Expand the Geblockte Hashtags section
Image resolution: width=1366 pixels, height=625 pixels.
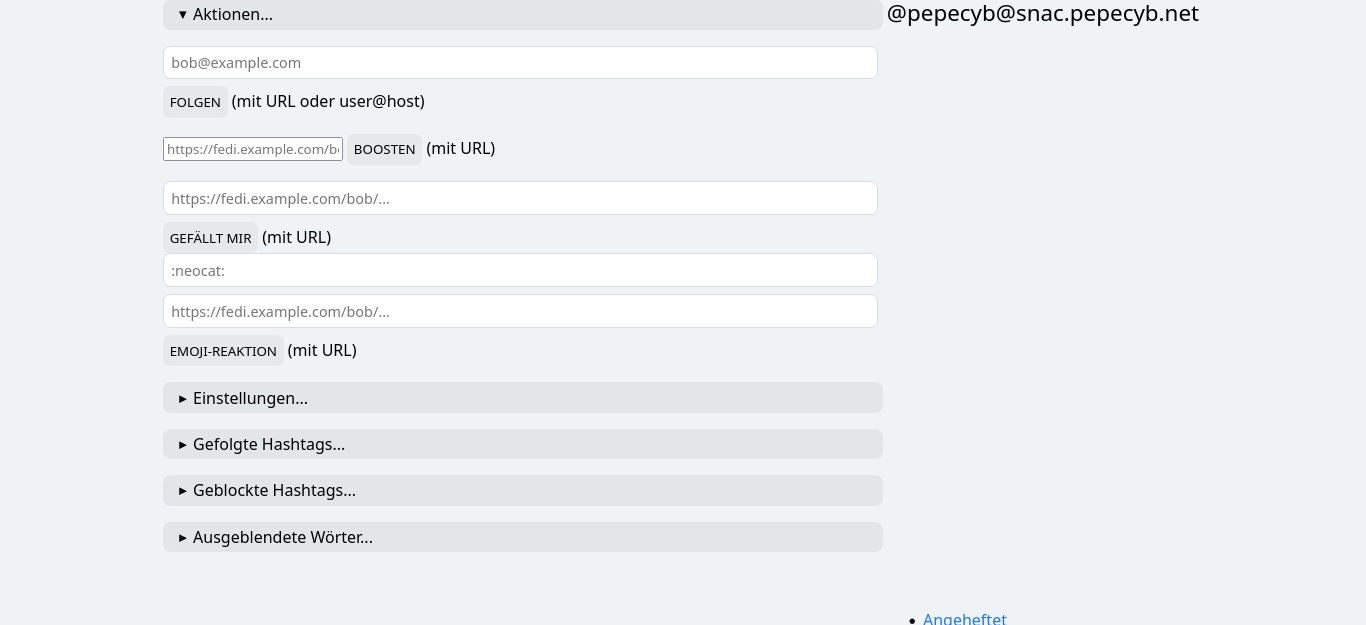[x=274, y=491]
